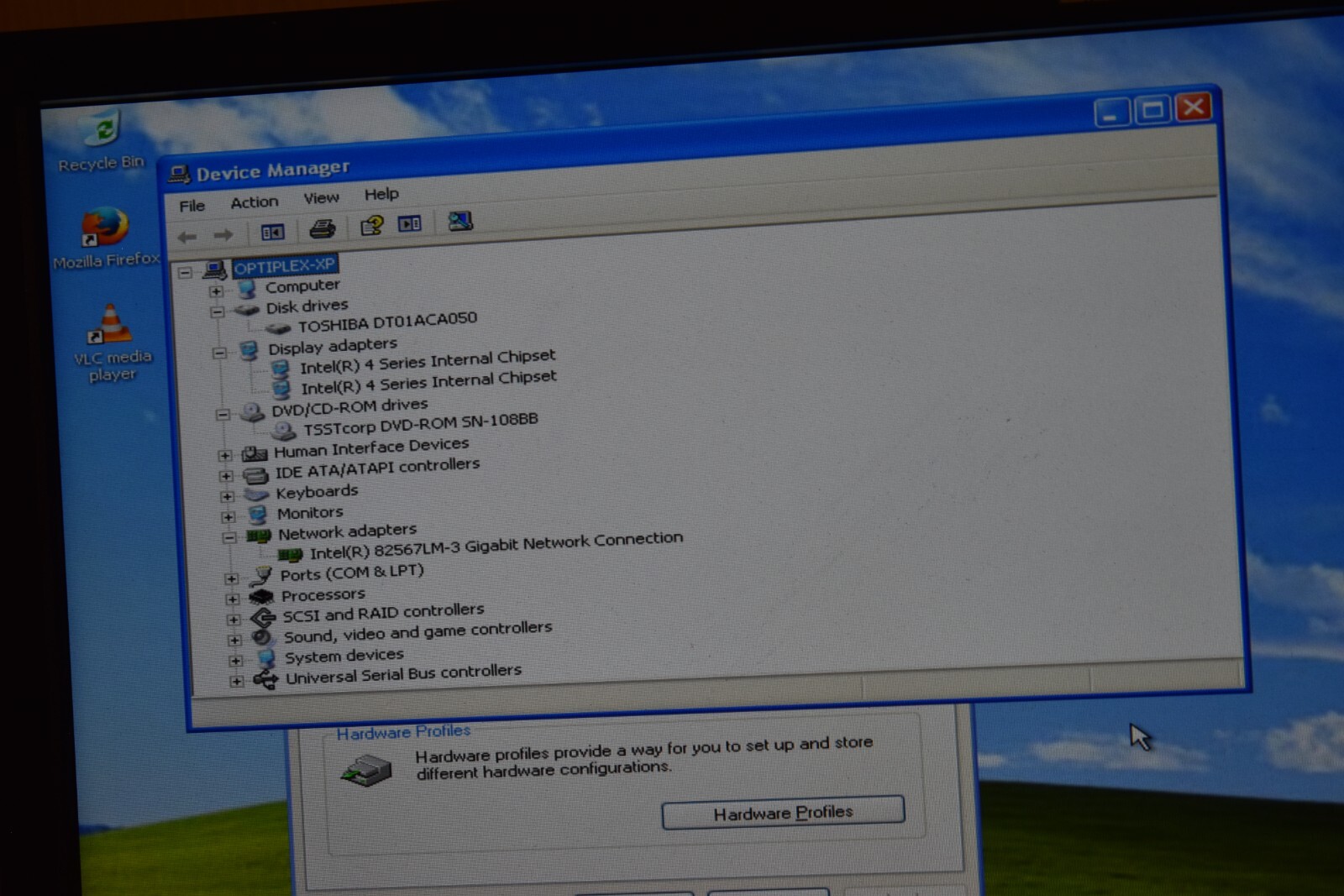Collapse the DVD/CD-ROM drives node

[x=222, y=415]
